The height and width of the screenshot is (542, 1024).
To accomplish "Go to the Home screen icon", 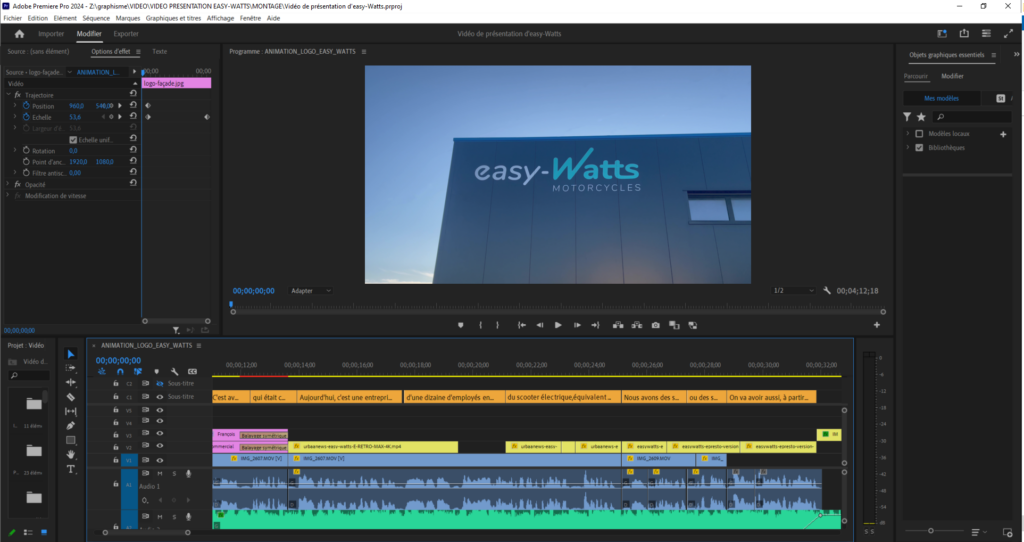I will pos(19,34).
